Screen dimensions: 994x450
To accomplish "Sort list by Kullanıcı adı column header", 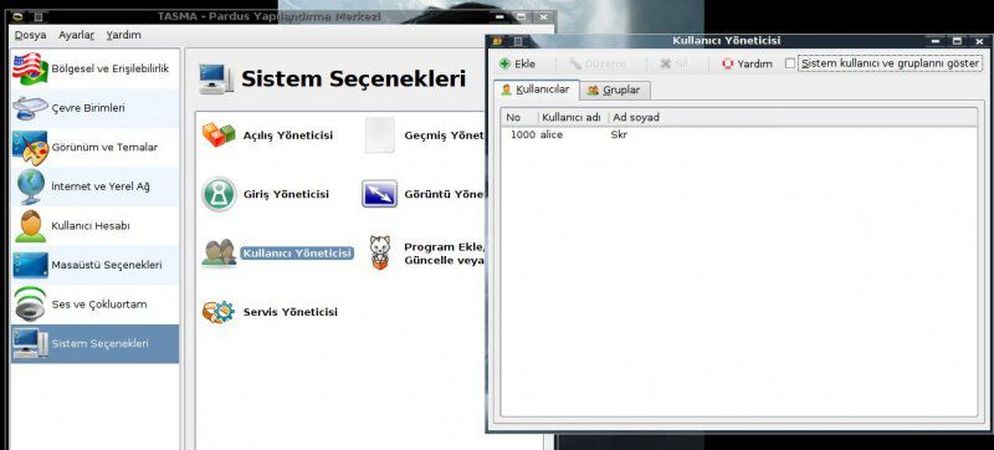I will pyautogui.click(x=571, y=117).
